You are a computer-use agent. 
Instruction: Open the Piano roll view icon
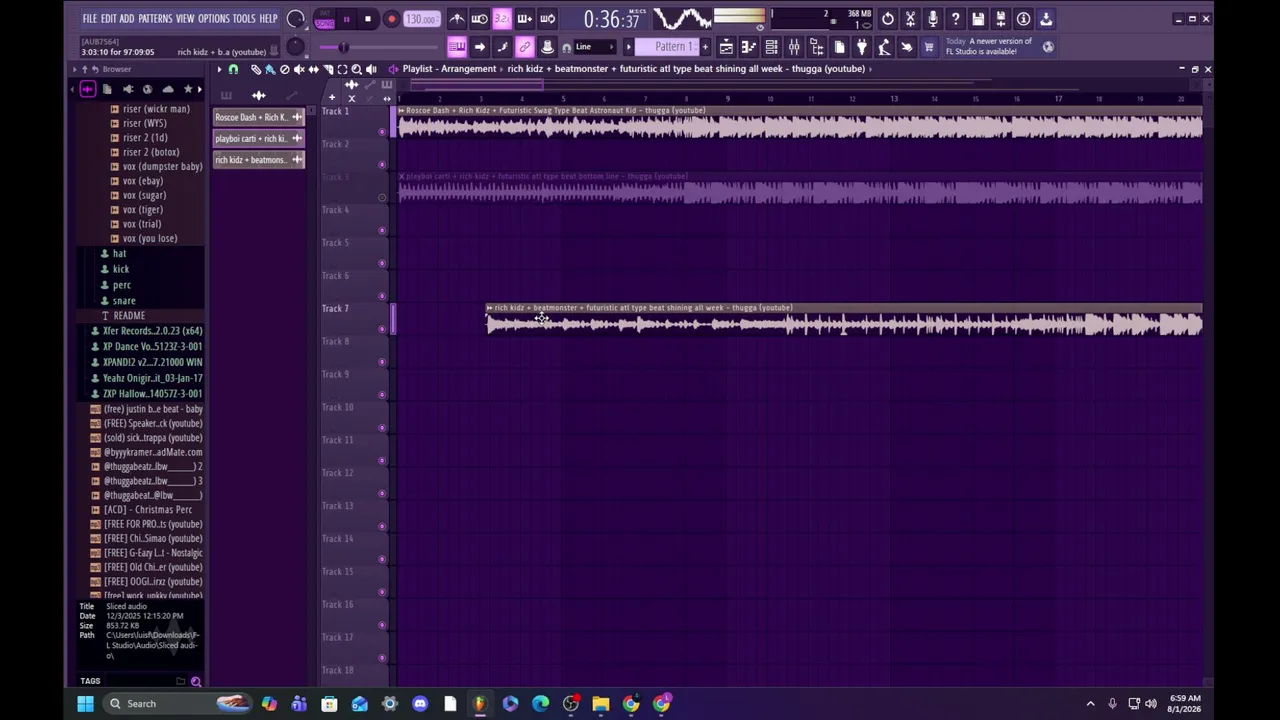click(748, 47)
